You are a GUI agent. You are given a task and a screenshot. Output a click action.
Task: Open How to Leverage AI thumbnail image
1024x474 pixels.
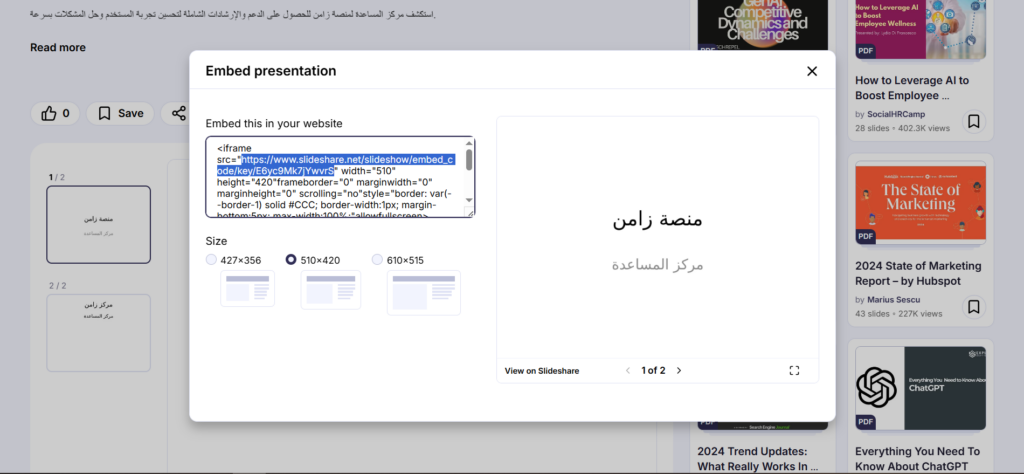(x=920, y=29)
